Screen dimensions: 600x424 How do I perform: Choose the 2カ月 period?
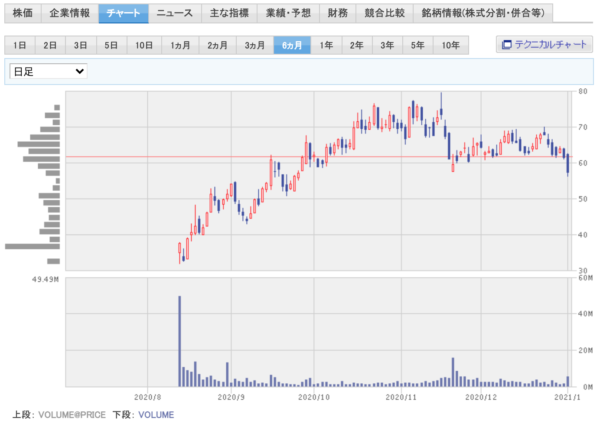(x=217, y=45)
